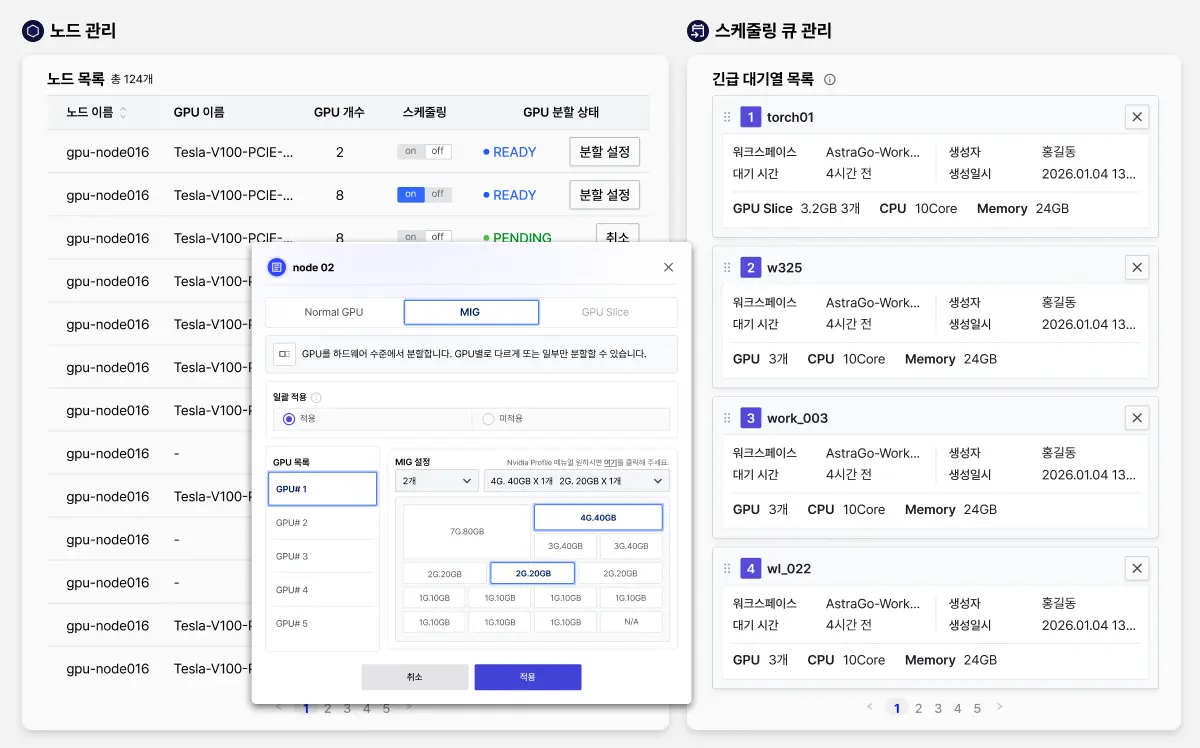Select GPU# 1 in GPU 목록

pyautogui.click(x=322, y=489)
